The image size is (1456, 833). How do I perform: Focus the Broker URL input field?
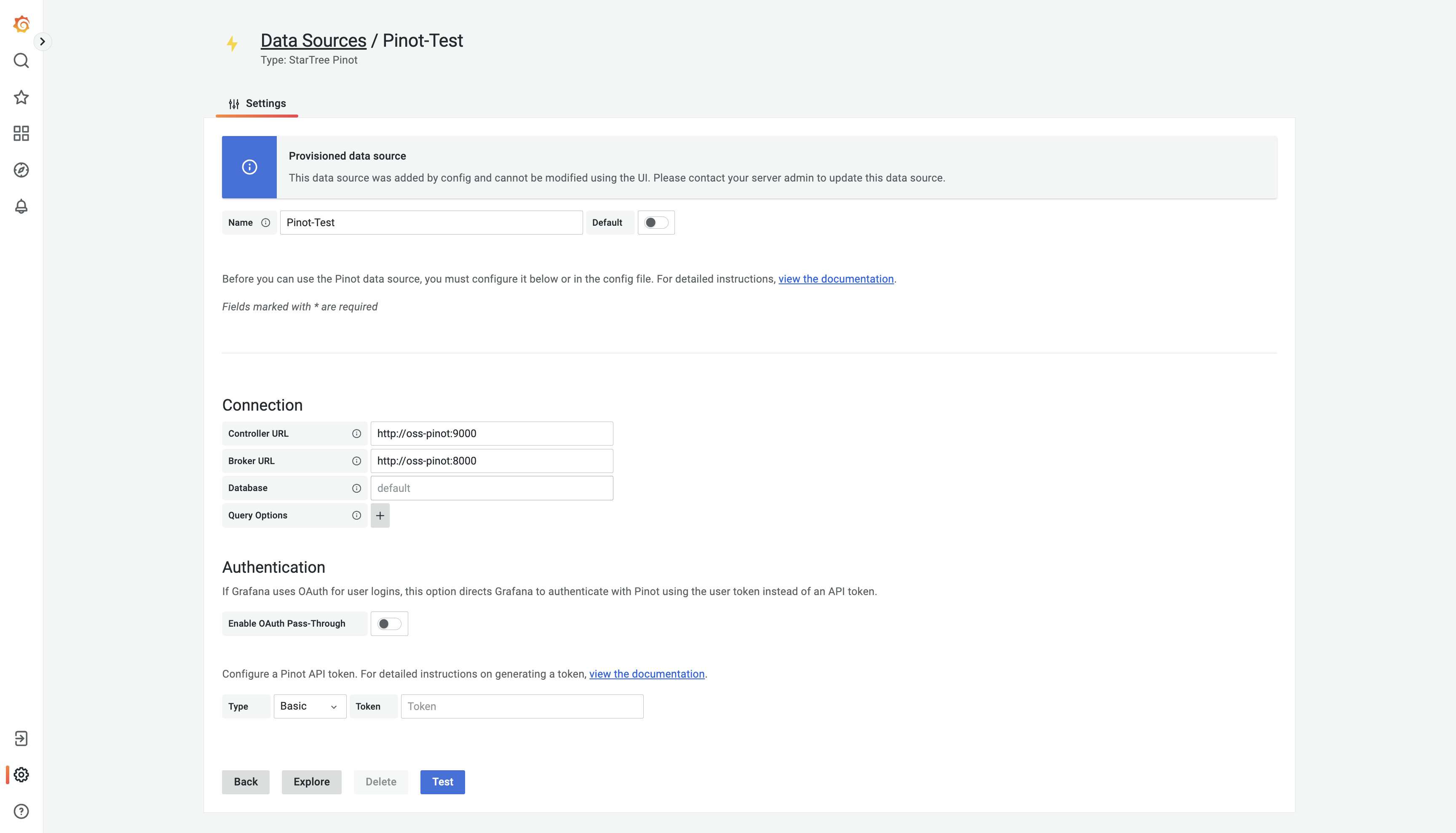click(492, 461)
